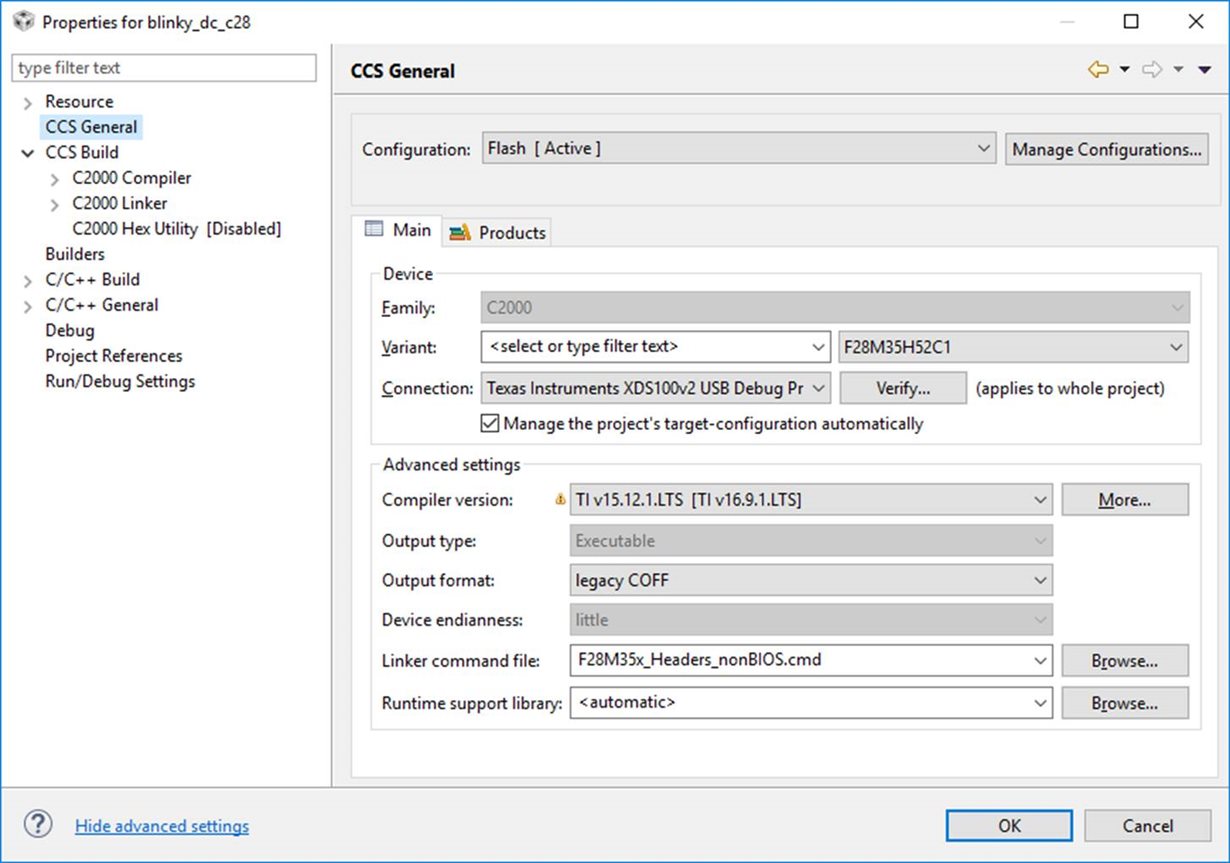Image resolution: width=1230 pixels, height=863 pixels.
Task: Click the Properties dialog title bar icon
Action: [x=23, y=21]
